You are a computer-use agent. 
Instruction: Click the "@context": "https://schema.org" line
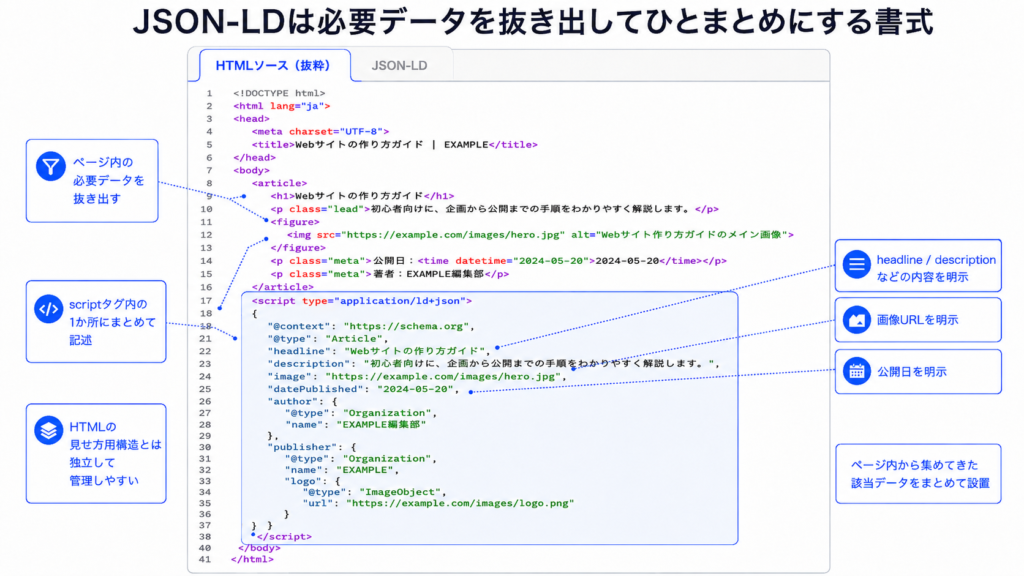(370, 326)
